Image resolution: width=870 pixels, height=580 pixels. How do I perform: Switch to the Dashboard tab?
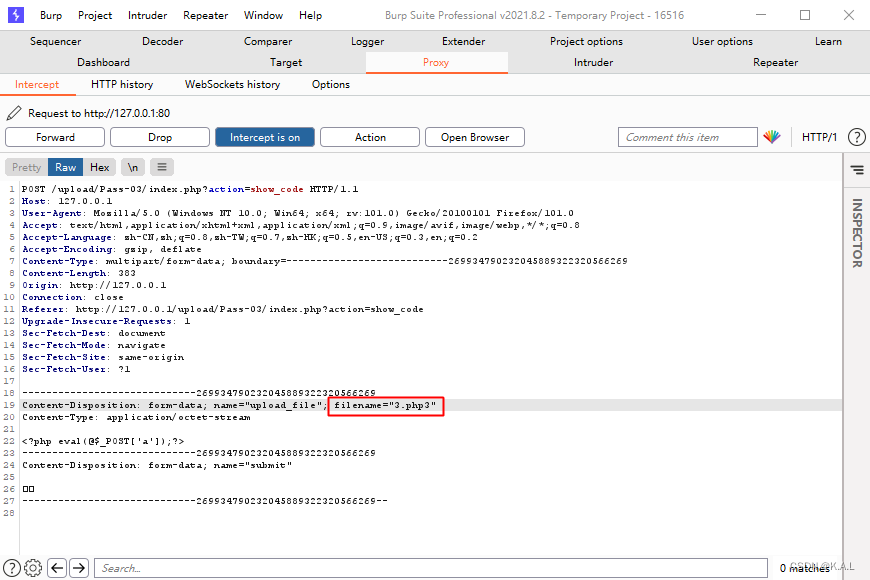tap(103, 62)
